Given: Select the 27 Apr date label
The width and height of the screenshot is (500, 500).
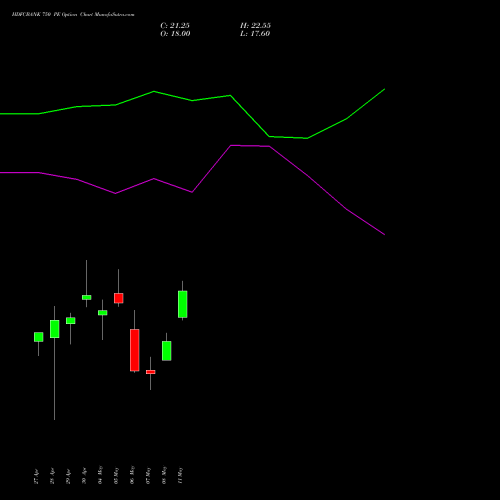Looking at the screenshot, I should click(36, 476).
